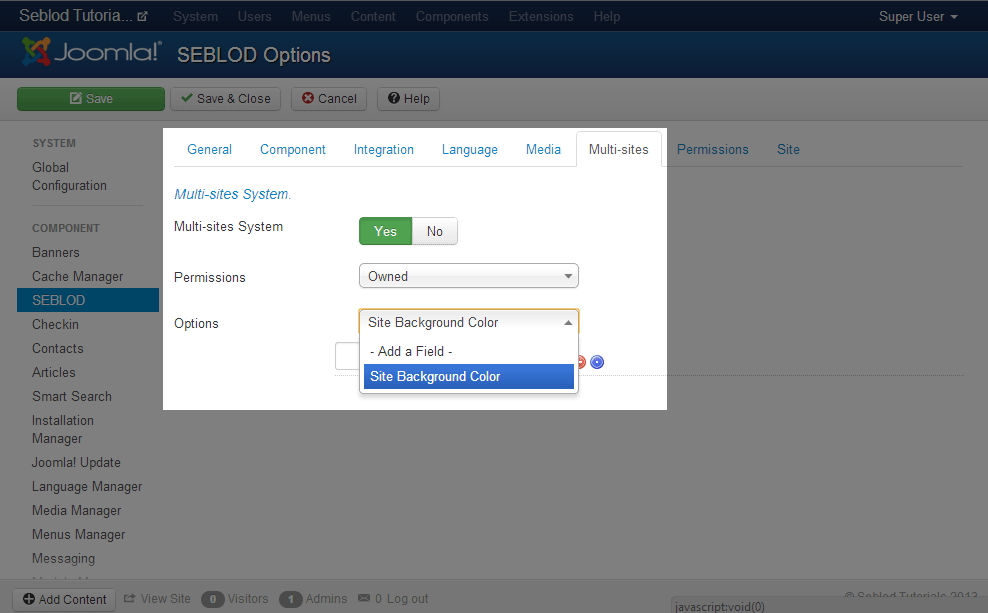Click the 'Multi-sites System.' italic heading
This screenshot has width=988, height=613.
coord(233,194)
